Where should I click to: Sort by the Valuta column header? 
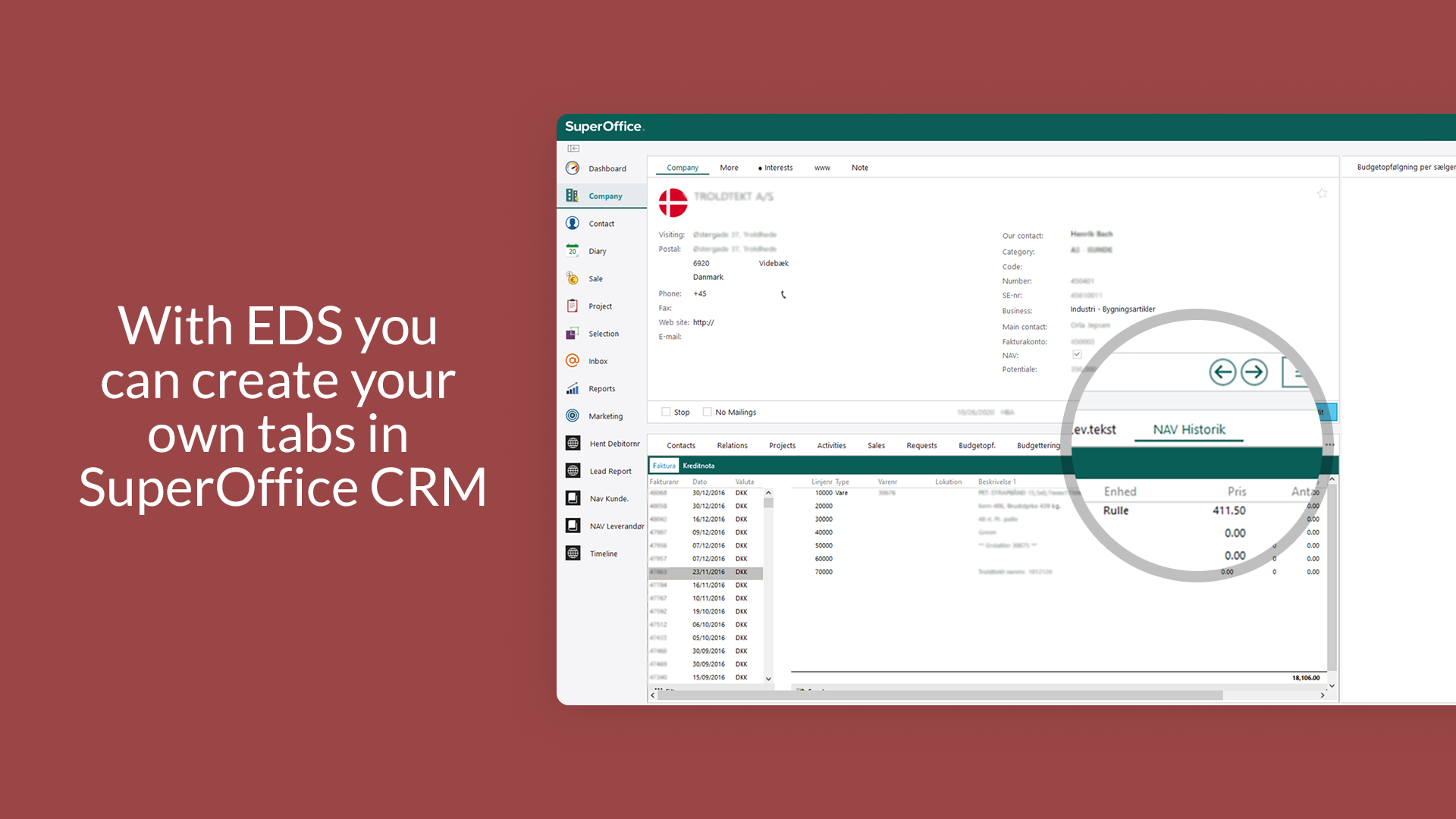click(x=744, y=482)
